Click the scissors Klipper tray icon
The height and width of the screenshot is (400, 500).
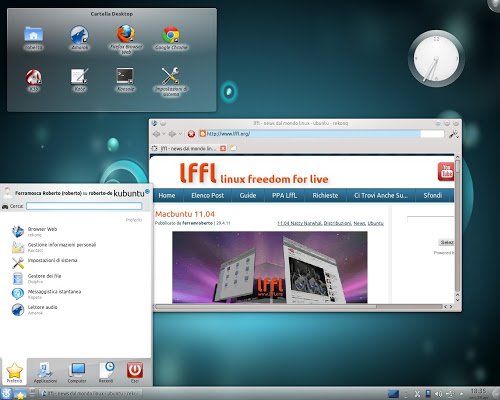click(x=417, y=394)
